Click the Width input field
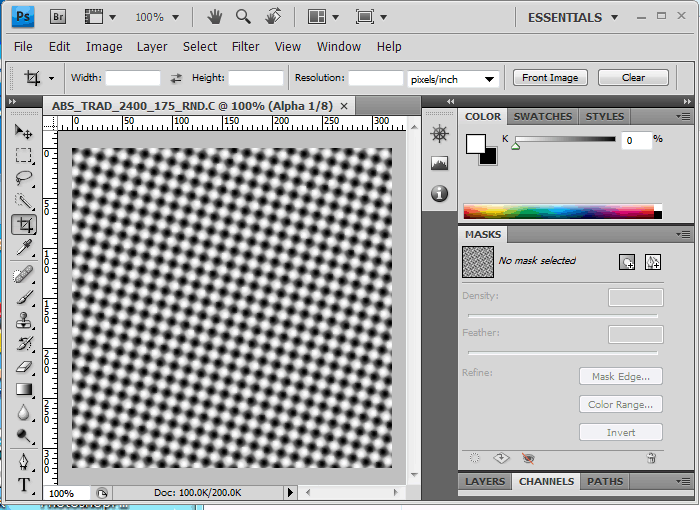Image resolution: width=700 pixels, height=510 pixels. tap(133, 78)
